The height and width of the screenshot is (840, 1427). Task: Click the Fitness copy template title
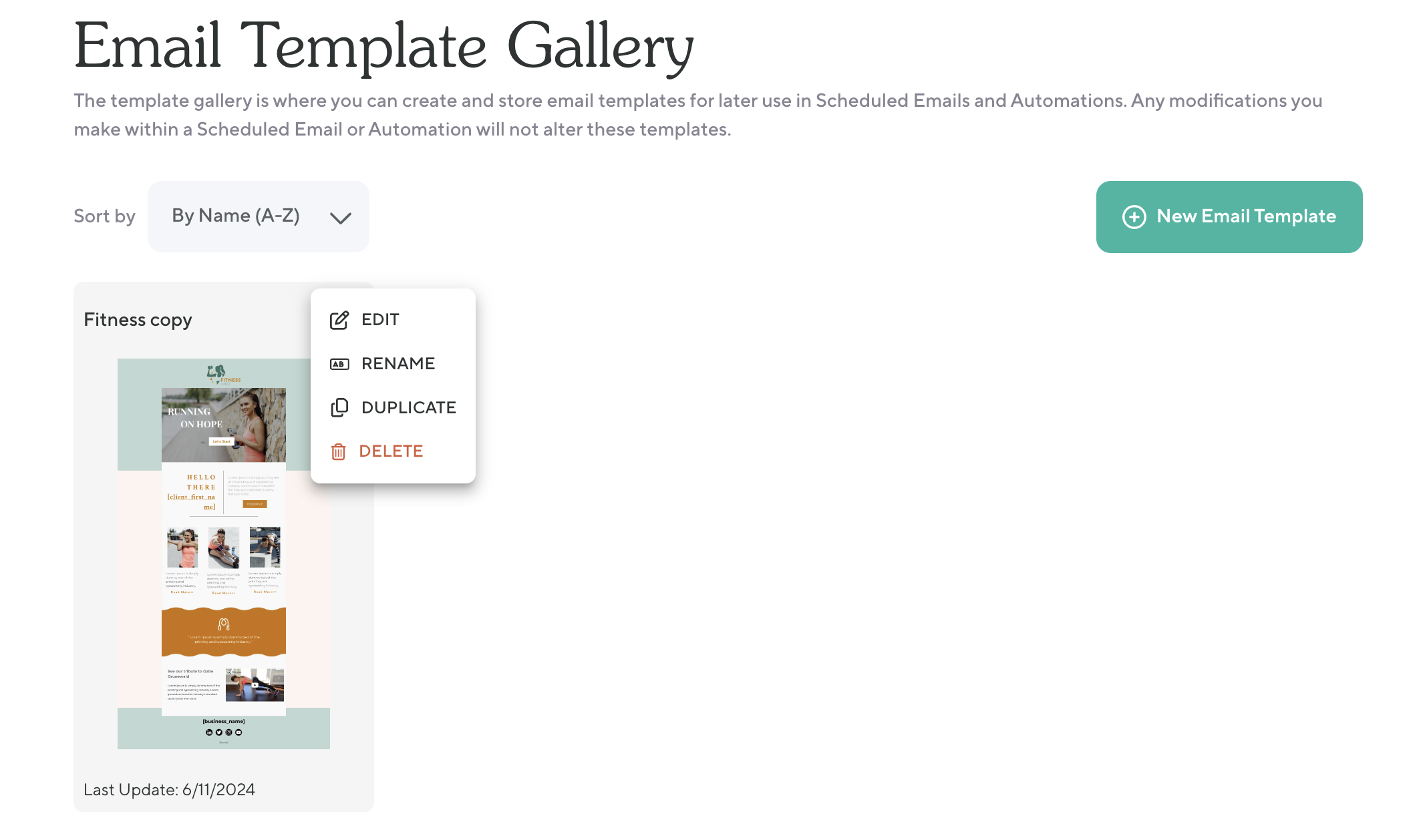point(138,320)
